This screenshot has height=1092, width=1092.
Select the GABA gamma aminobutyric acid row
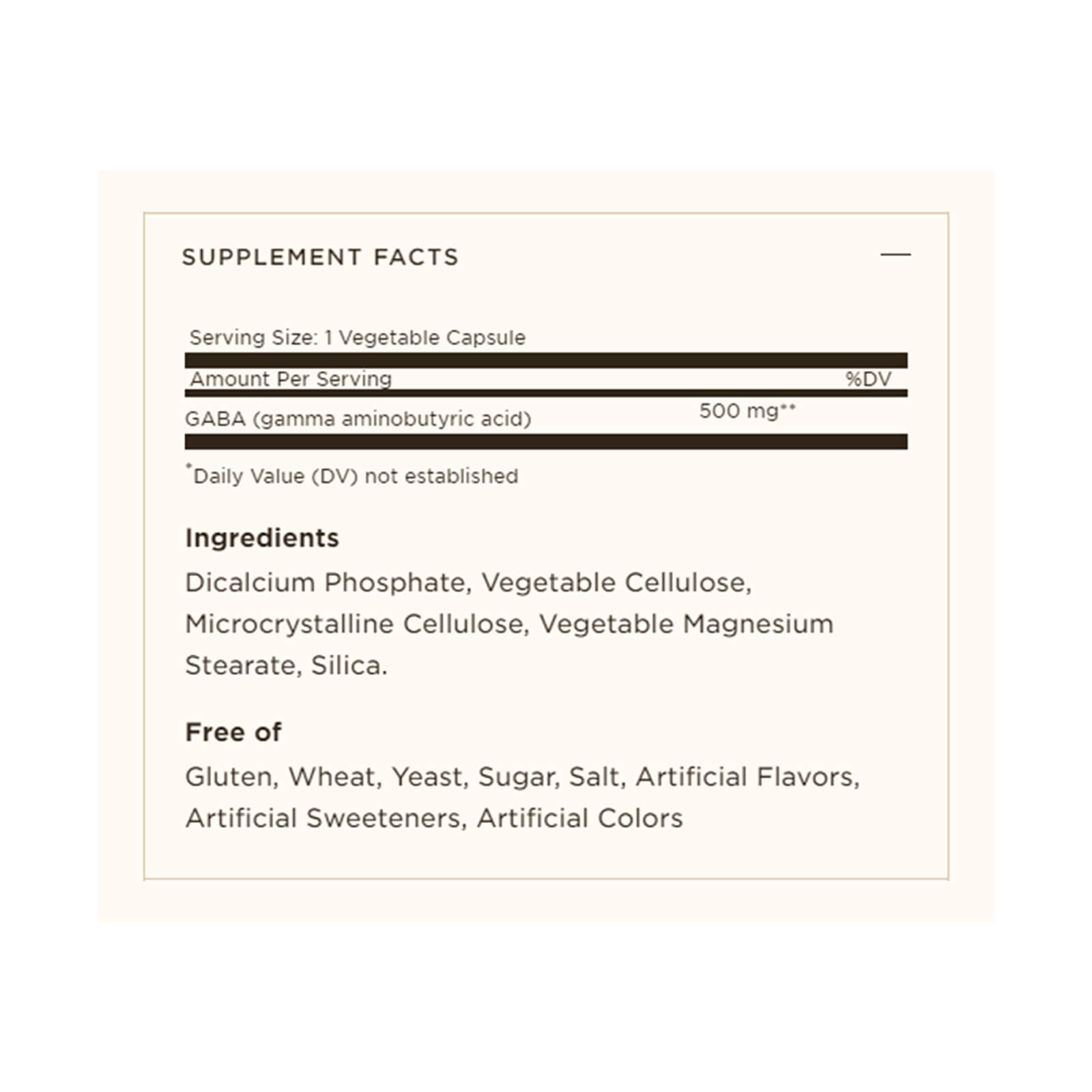point(358,418)
